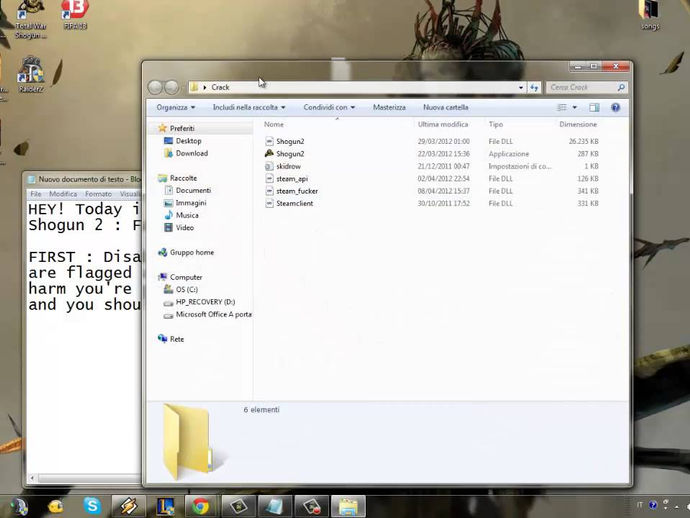Open Video library

(x=184, y=228)
